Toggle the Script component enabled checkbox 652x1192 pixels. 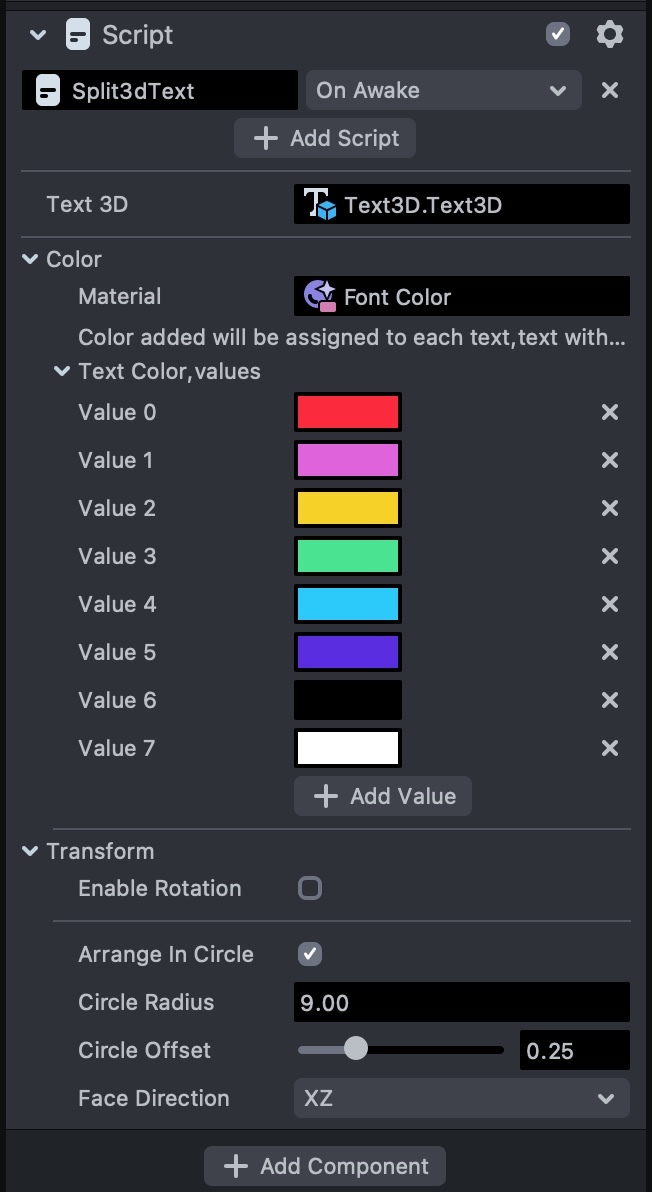(x=558, y=35)
